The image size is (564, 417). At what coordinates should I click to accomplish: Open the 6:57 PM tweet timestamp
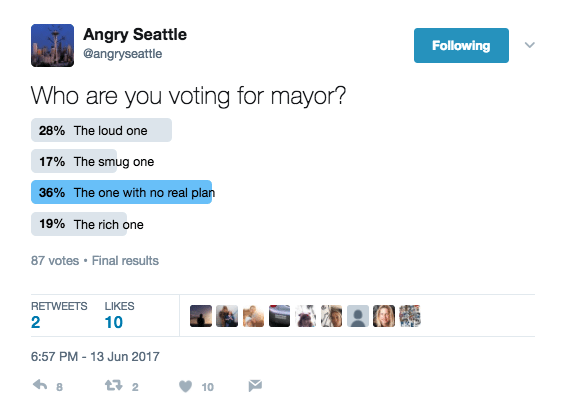click(x=95, y=357)
